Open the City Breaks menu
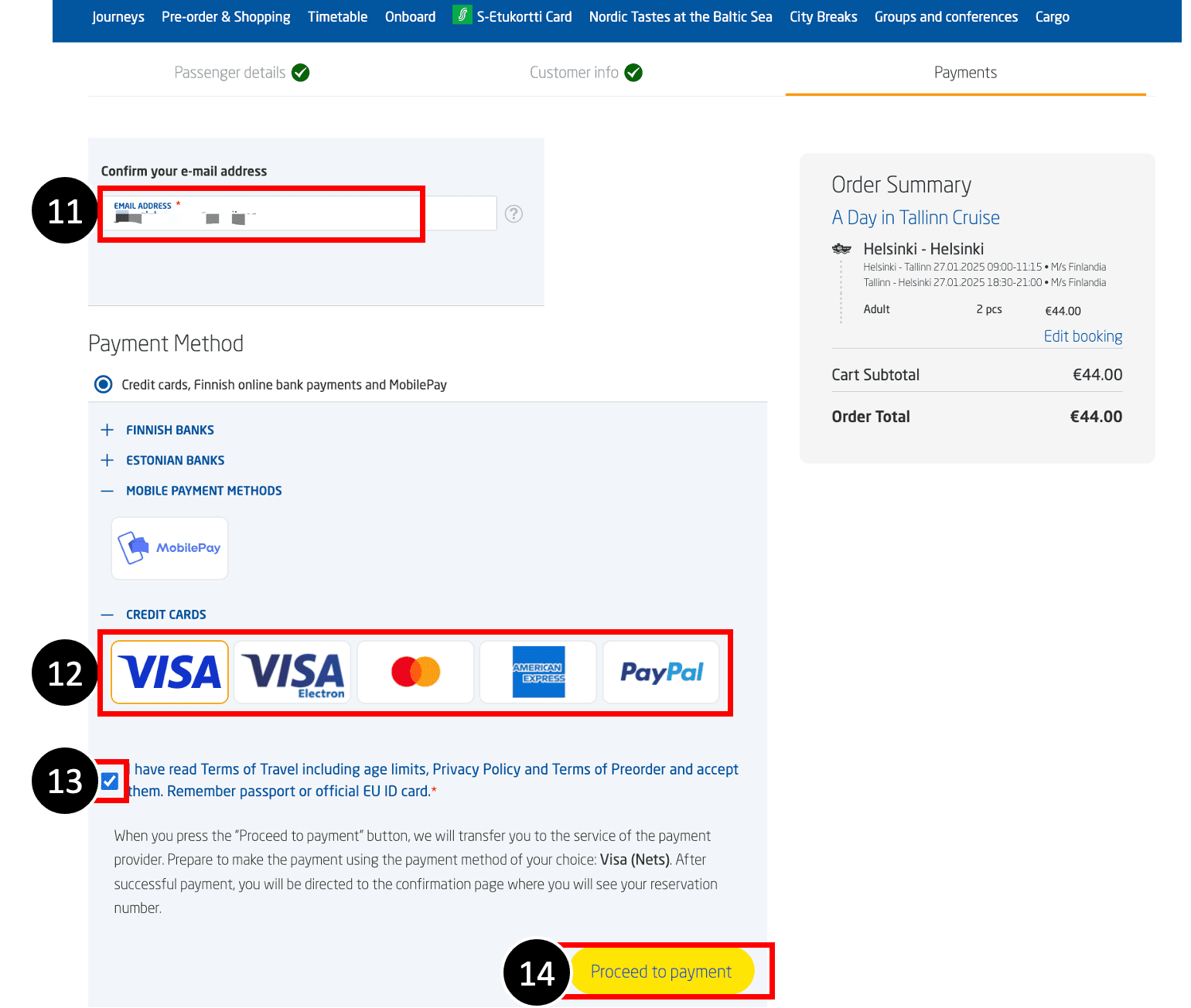The height and width of the screenshot is (1008, 1191). (824, 17)
